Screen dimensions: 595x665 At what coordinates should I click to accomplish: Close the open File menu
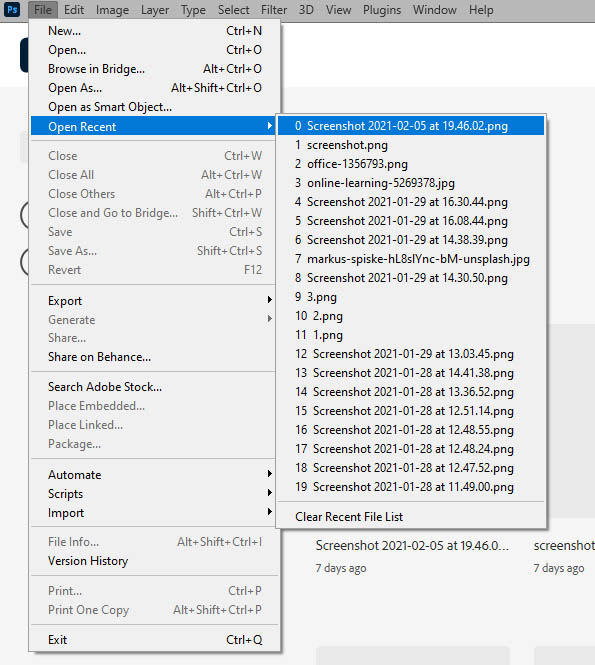[x=43, y=10]
